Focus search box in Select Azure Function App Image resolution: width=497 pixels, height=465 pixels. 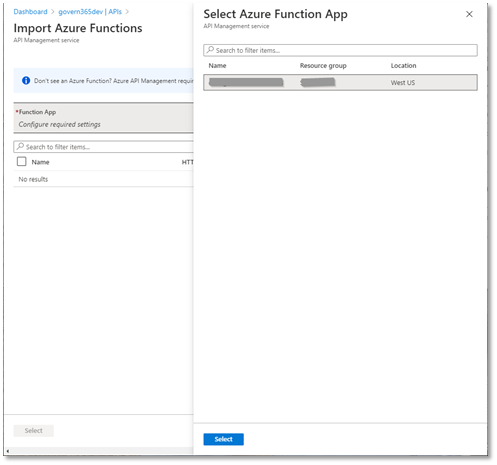click(340, 50)
